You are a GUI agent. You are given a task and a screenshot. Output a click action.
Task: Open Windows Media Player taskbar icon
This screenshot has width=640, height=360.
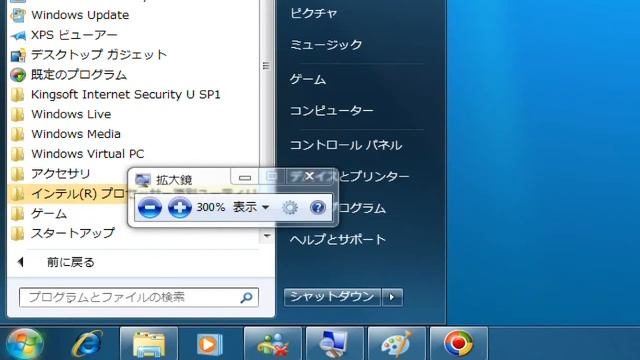pos(210,344)
